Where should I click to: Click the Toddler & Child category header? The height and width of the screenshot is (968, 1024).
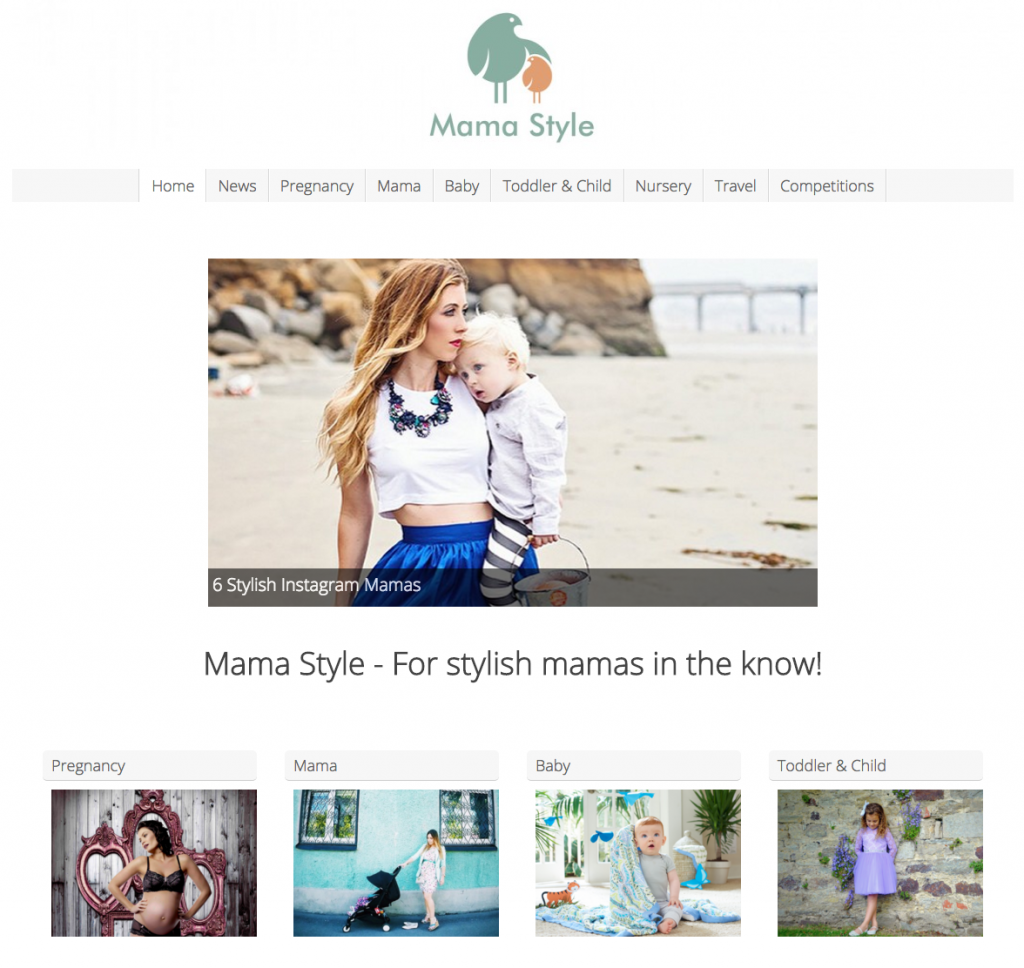[x=876, y=766]
